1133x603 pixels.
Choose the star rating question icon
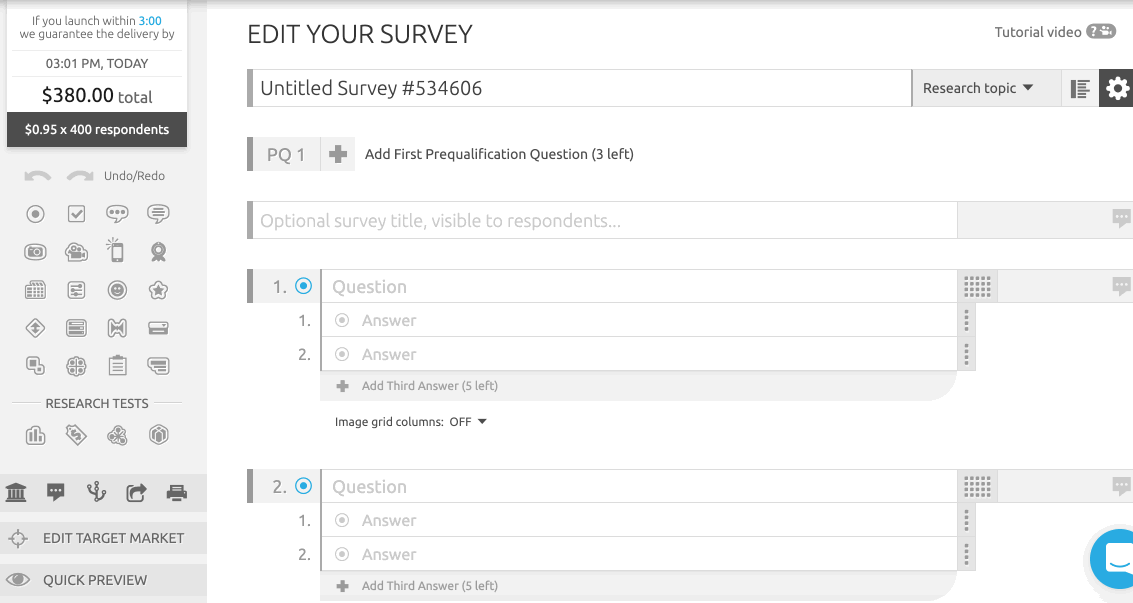[158, 290]
